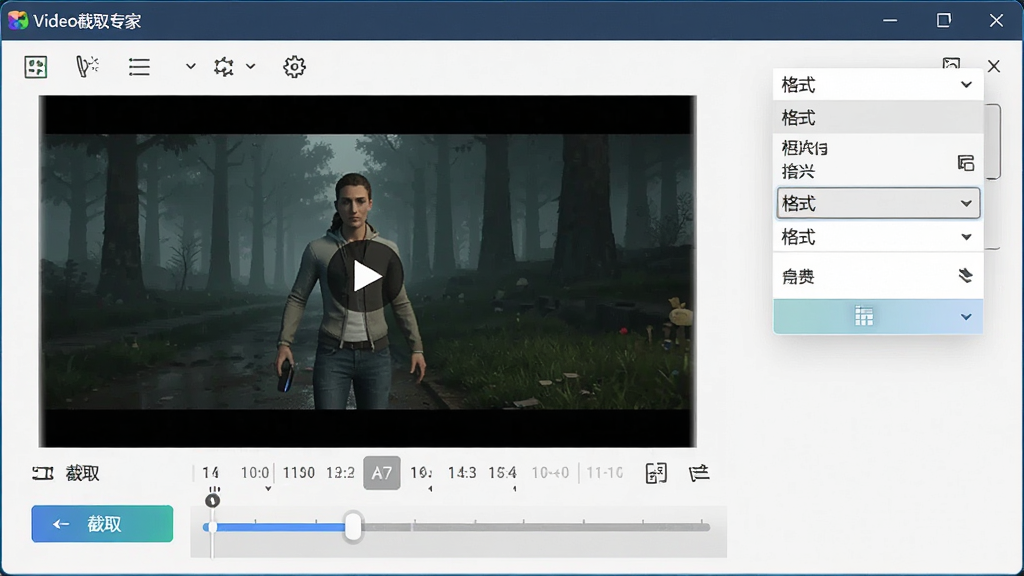
Task: Play the forest video preview
Action: click(x=365, y=276)
